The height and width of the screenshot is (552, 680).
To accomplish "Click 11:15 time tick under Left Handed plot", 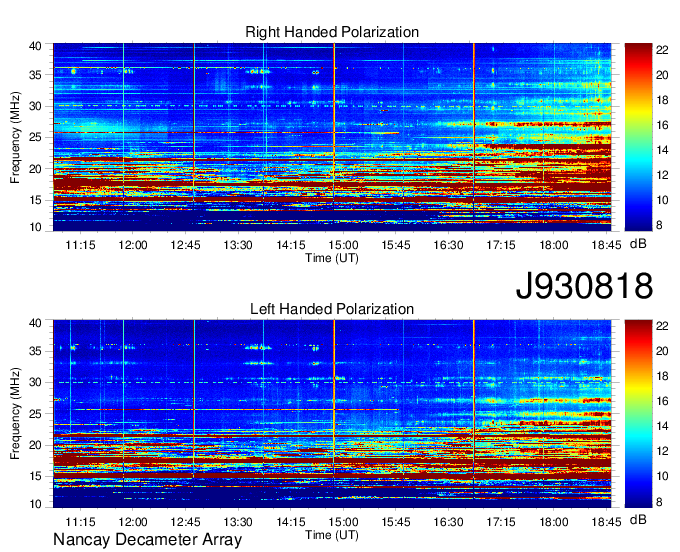I will click(x=80, y=522).
